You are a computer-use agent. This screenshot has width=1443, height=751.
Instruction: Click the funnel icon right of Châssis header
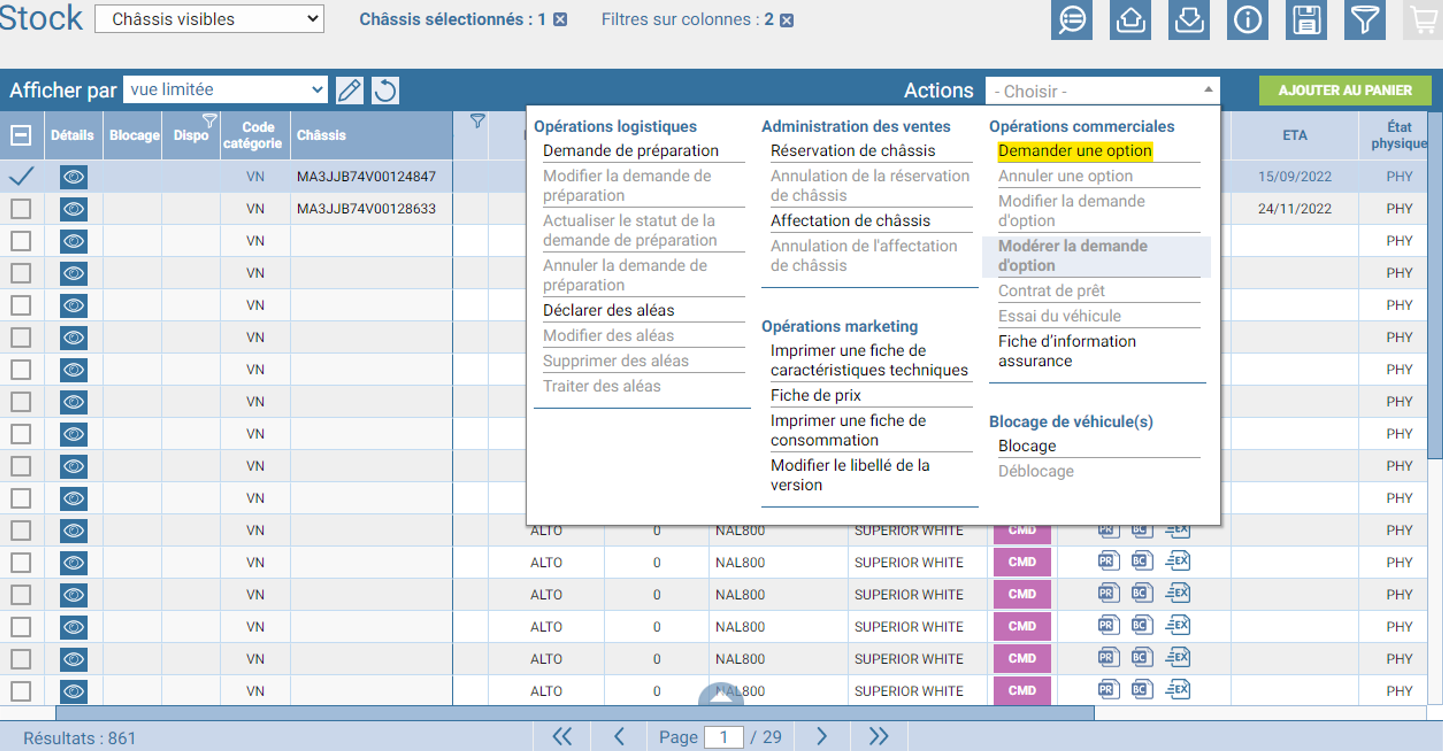(477, 121)
